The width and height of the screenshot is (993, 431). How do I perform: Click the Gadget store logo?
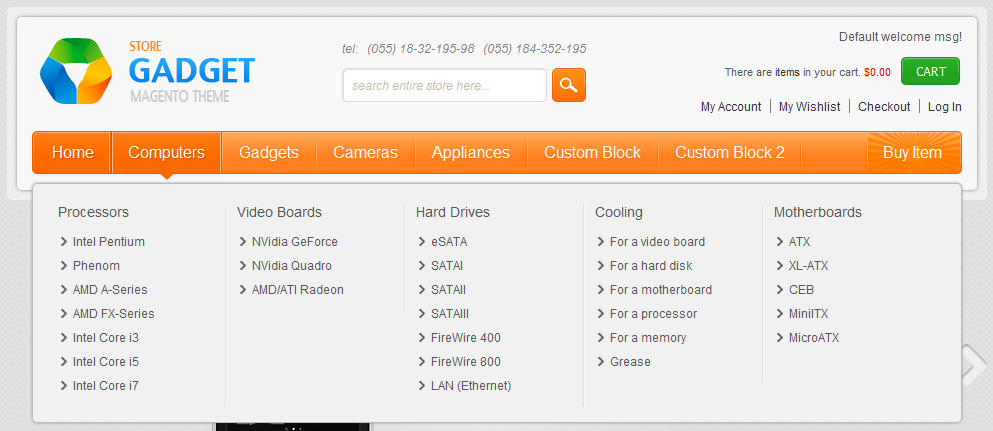(x=147, y=71)
